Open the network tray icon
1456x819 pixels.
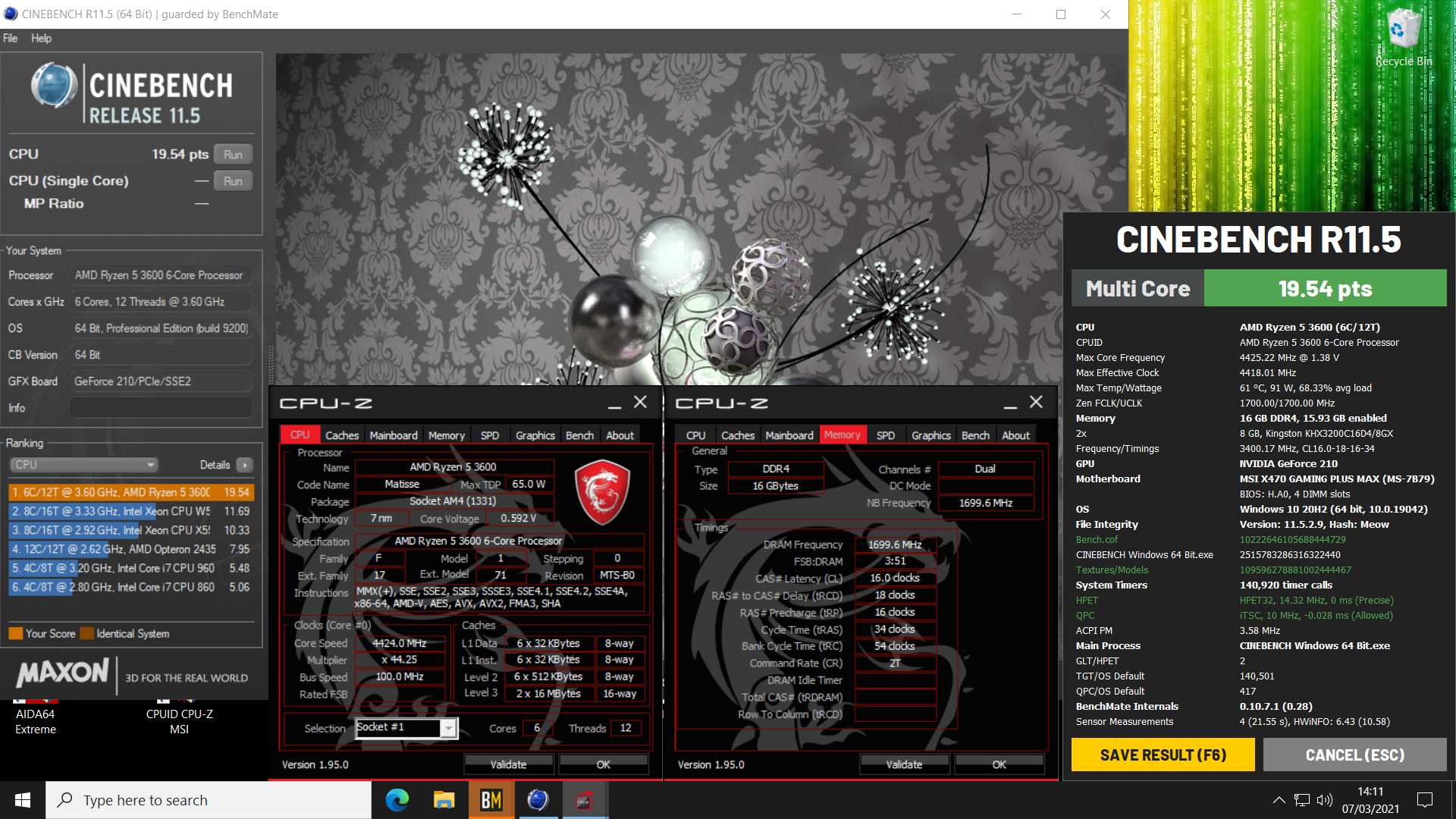coord(1302,800)
